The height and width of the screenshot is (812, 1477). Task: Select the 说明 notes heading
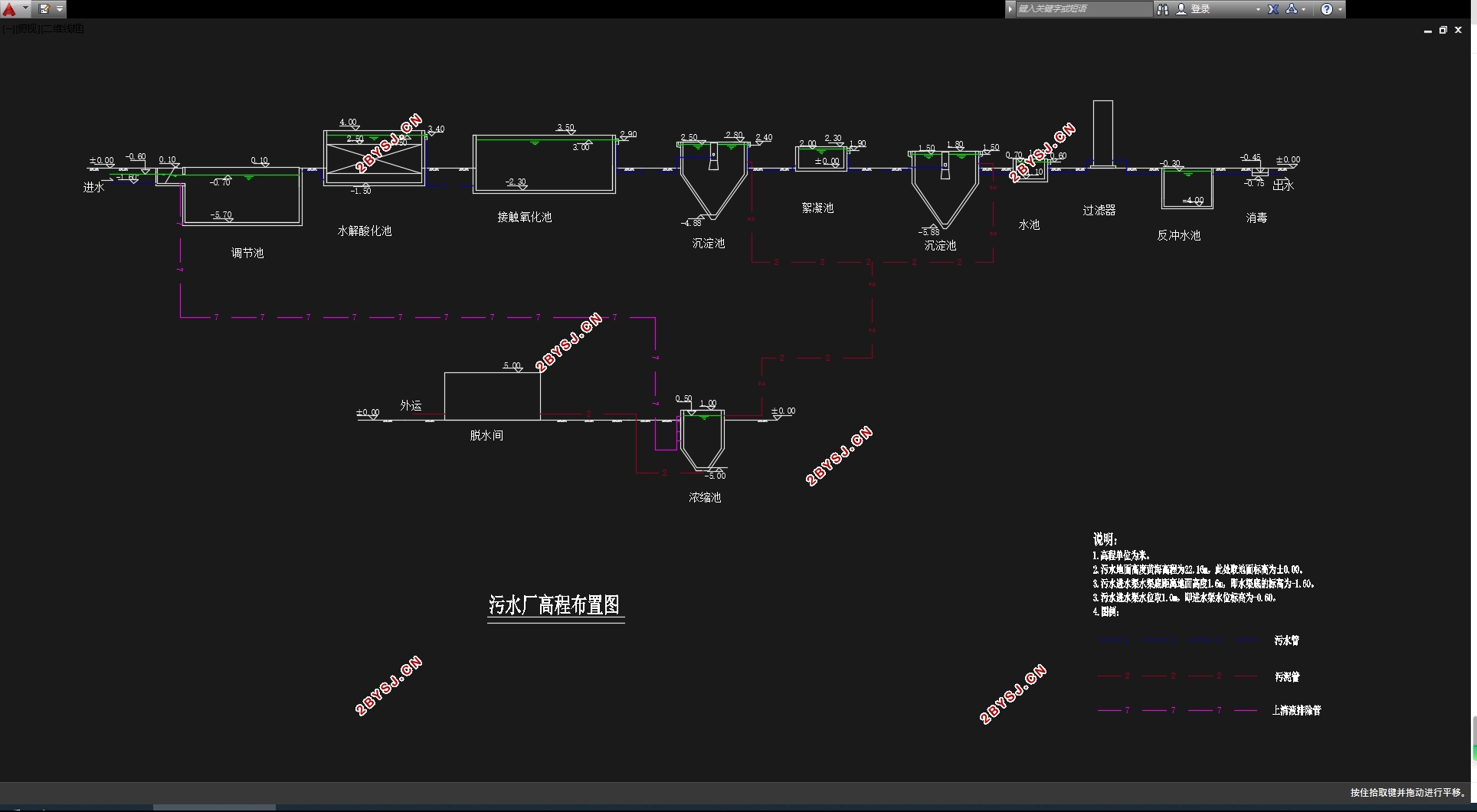click(1105, 539)
